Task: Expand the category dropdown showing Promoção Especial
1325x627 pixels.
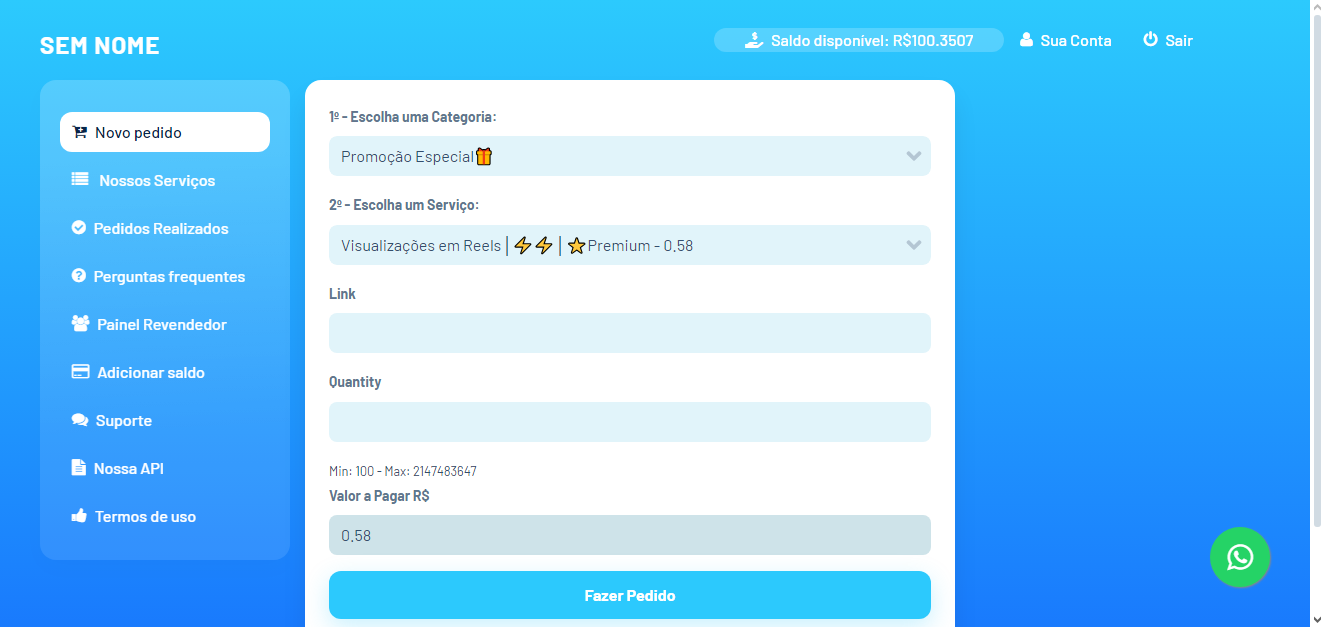Action: coord(620,156)
